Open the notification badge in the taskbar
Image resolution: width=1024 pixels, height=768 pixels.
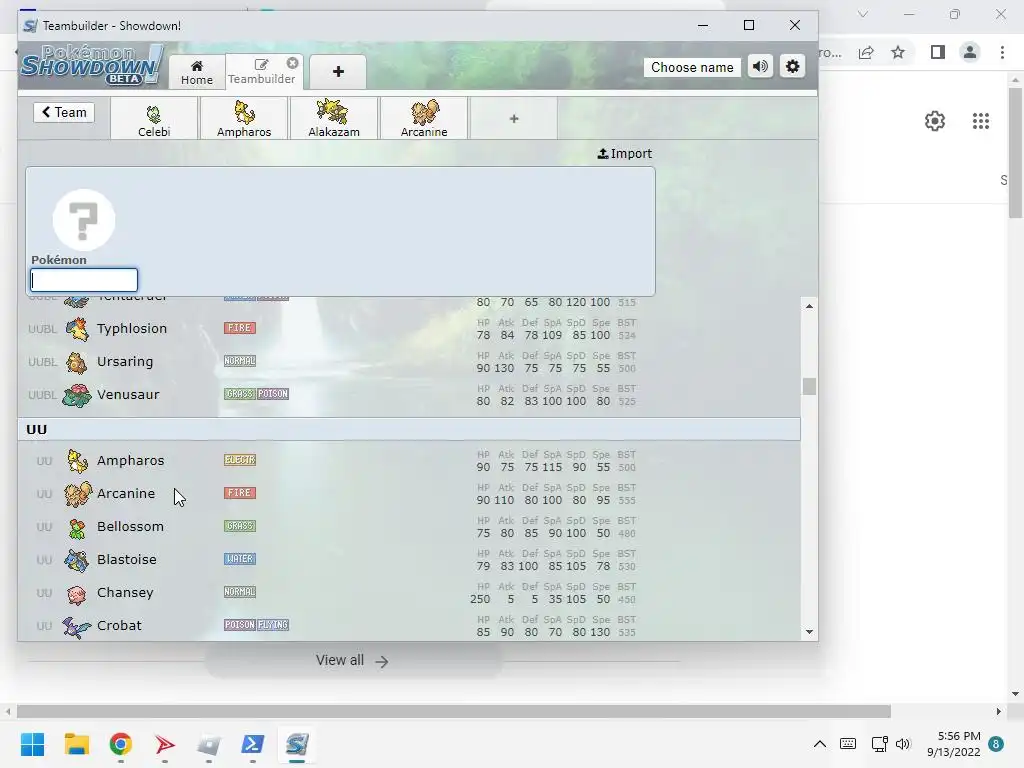996,744
